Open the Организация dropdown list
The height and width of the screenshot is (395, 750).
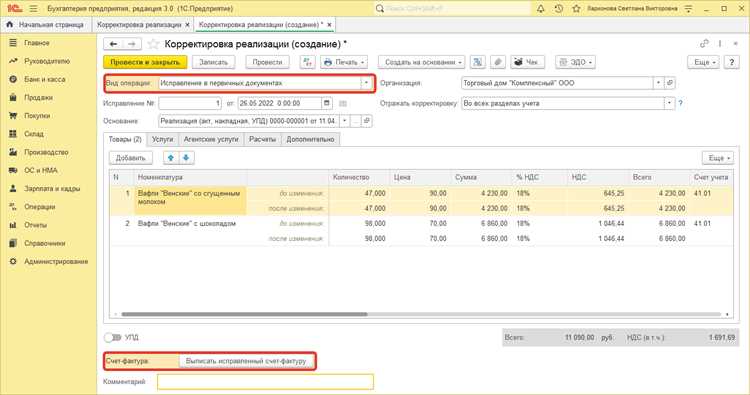pyautogui.click(x=659, y=83)
